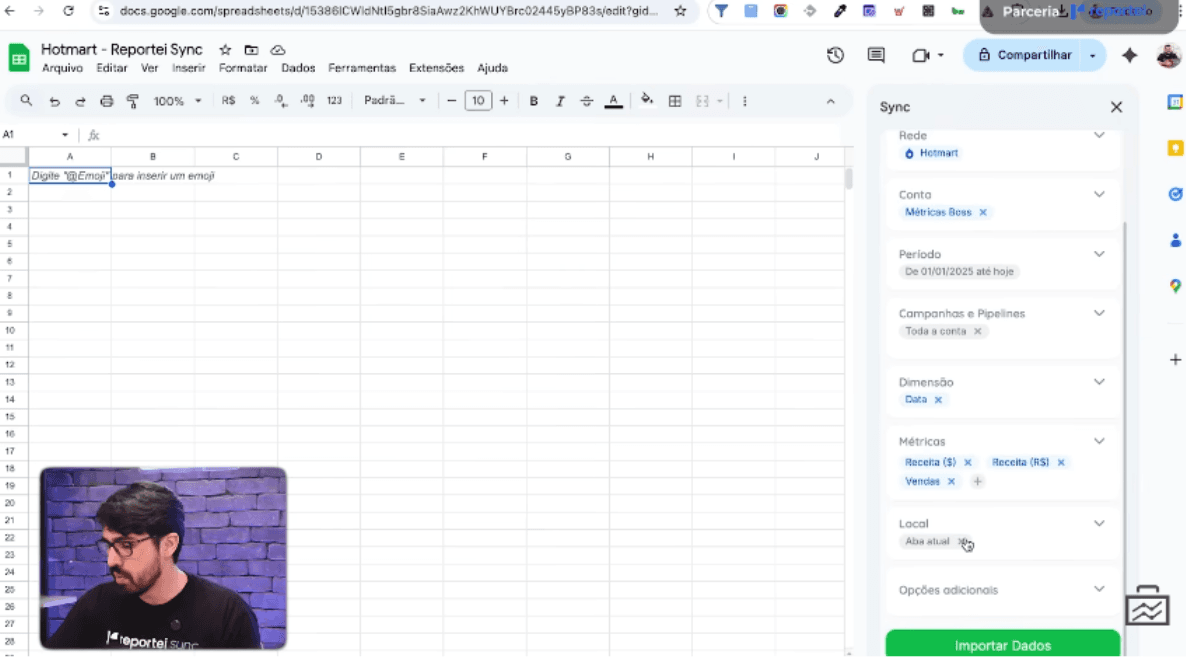Click the print icon
Image resolution: width=1186 pixels, height=663 pixels.
pos(106,101)
